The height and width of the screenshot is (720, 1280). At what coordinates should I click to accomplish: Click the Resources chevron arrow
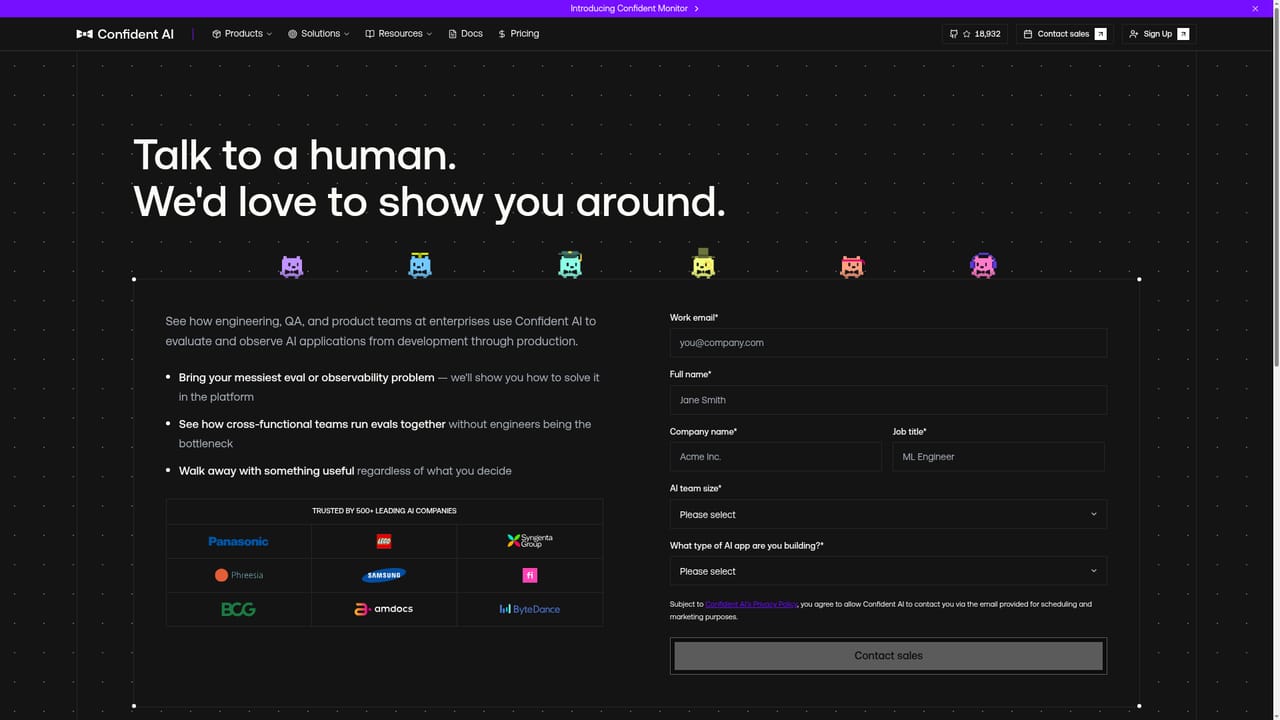[429, 34]
